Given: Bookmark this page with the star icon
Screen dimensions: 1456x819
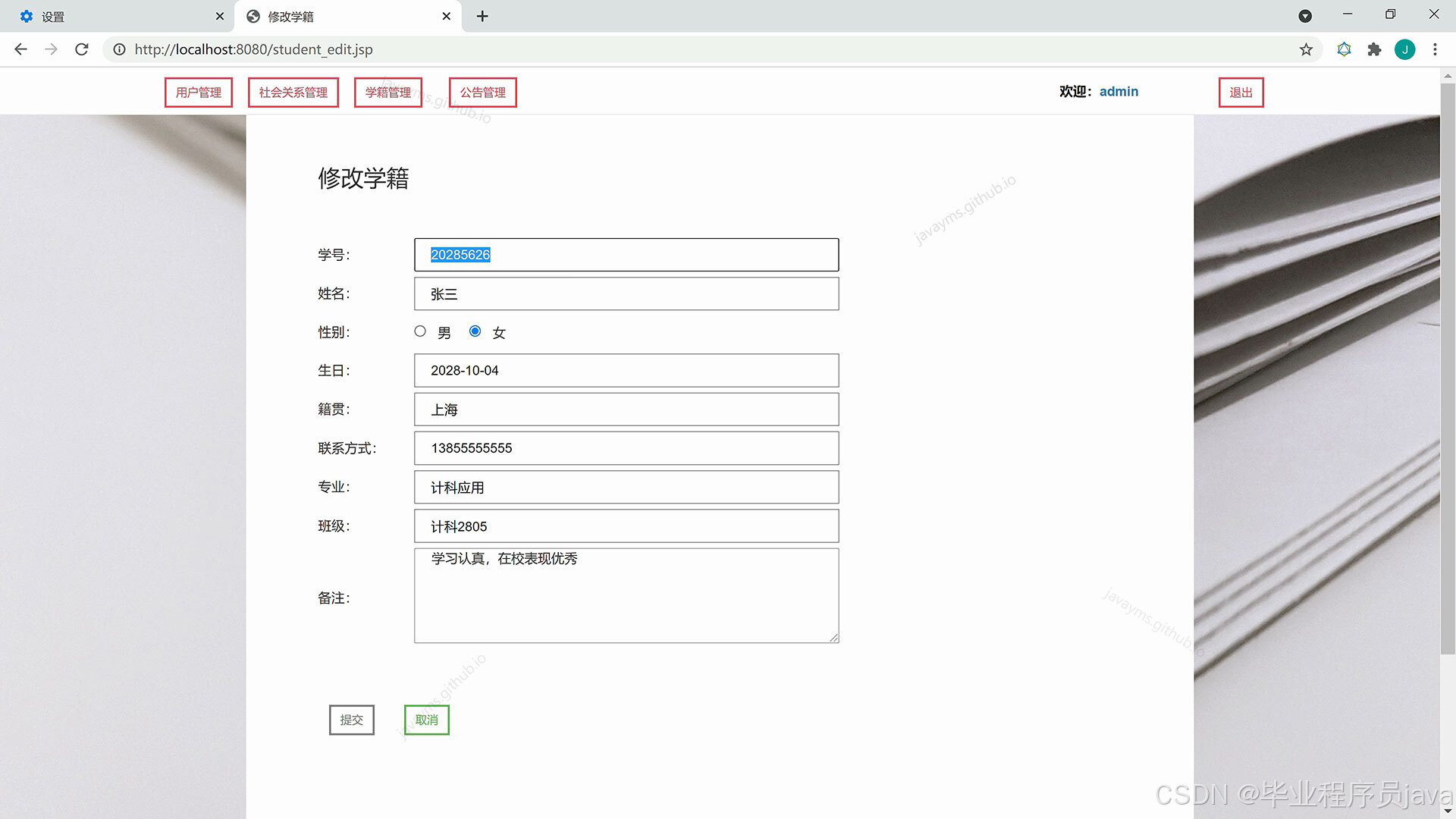Looking at the screenshot, I should 1306,49.
